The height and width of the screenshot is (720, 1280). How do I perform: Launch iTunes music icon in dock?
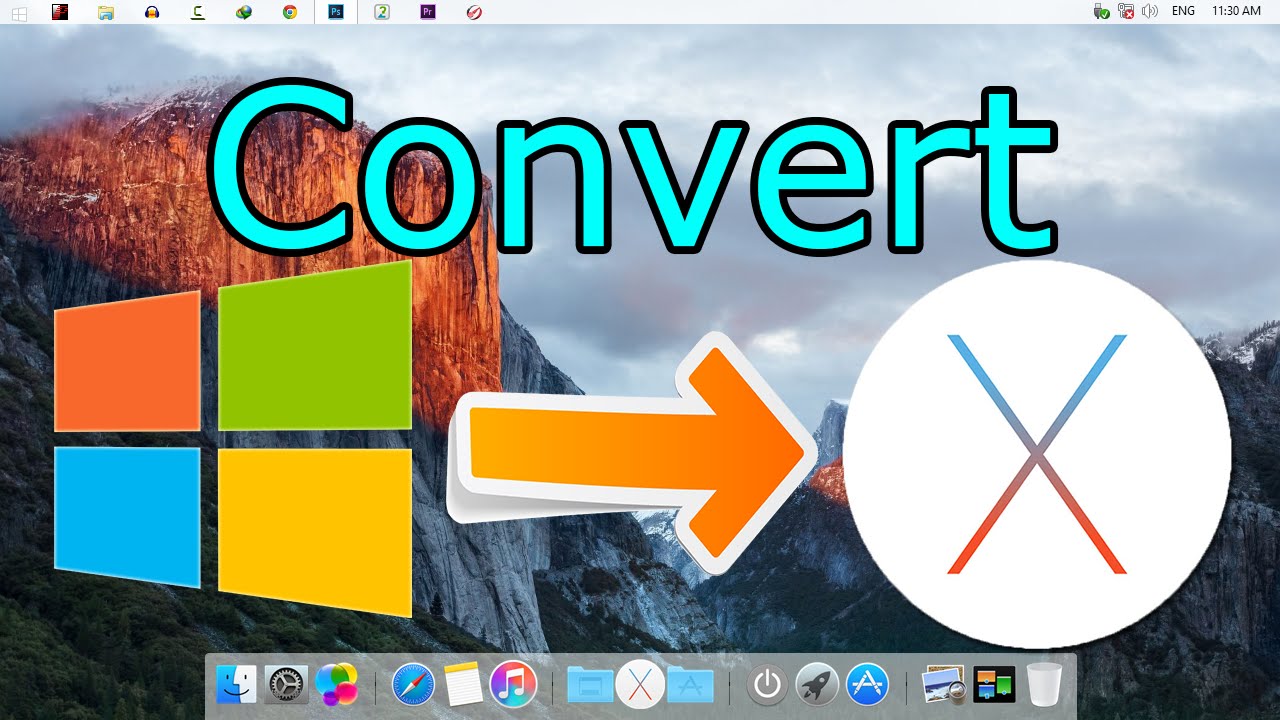514,685
